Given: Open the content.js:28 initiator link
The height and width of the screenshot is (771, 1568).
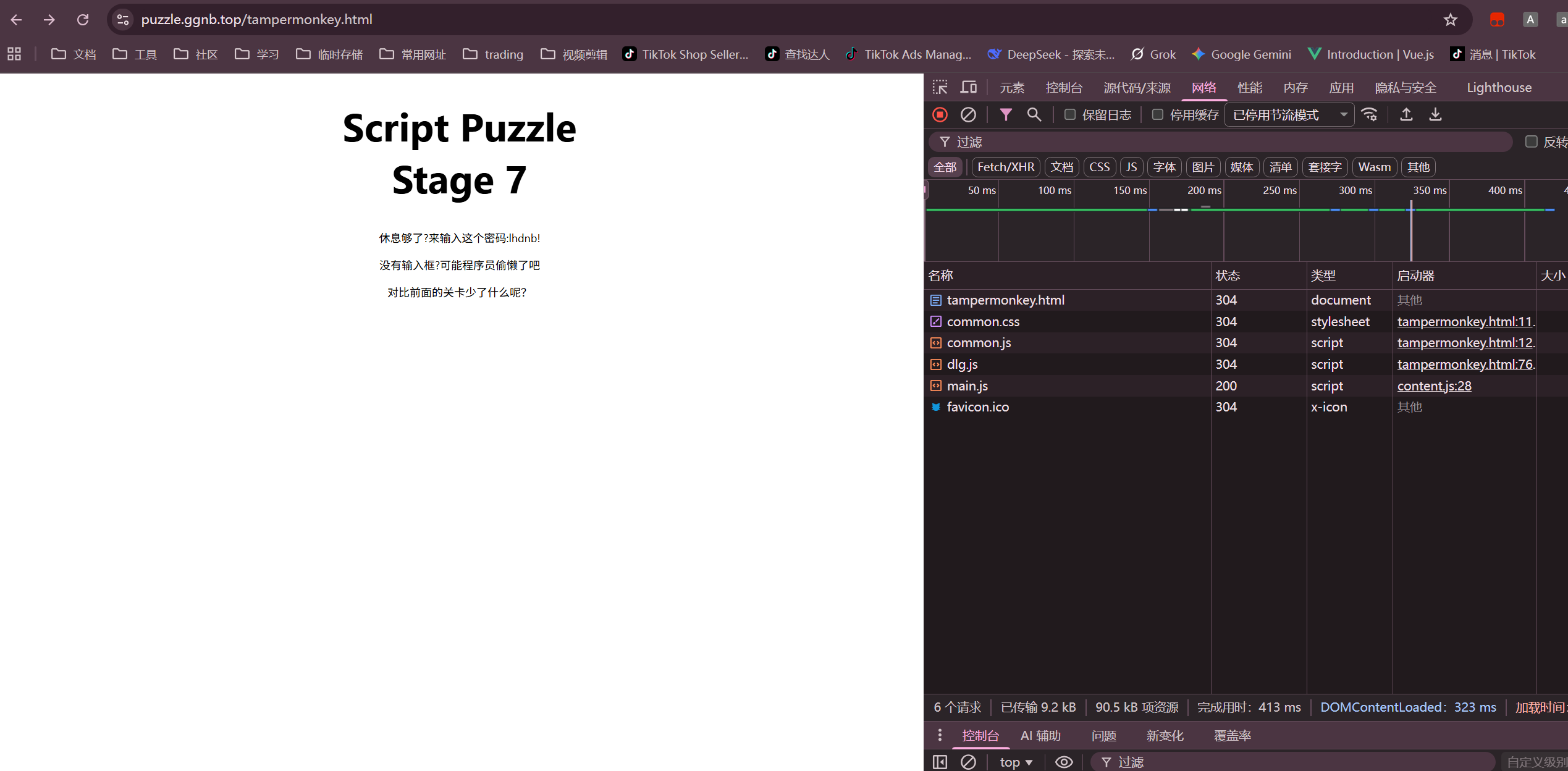Looking at the screenshot, I should [x=1434, y=386].
